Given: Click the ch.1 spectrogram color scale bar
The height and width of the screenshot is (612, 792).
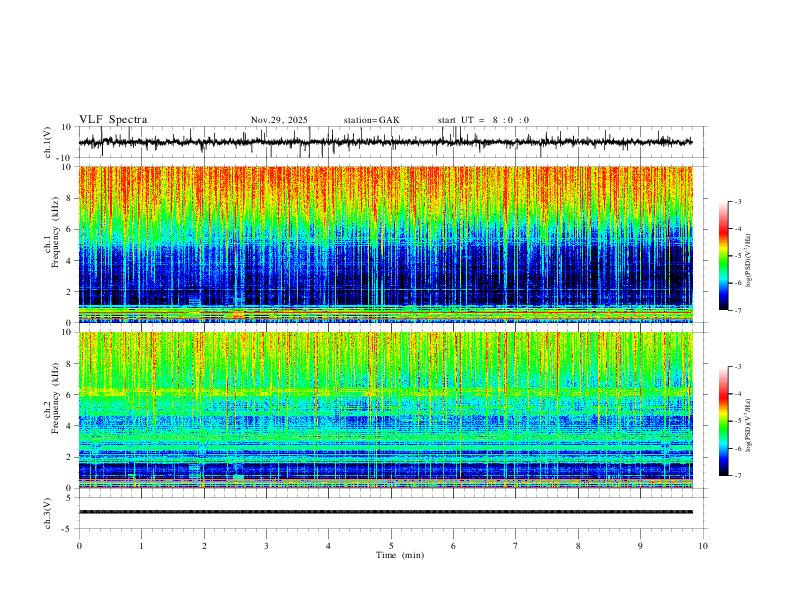Looking at the screenshot, I should pos(724,256).
